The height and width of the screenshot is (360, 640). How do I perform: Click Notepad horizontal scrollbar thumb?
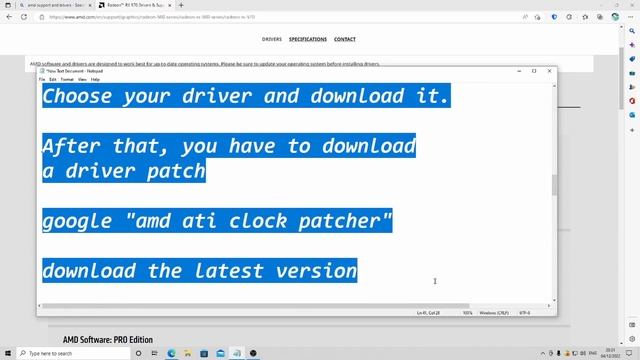(256, 306)
